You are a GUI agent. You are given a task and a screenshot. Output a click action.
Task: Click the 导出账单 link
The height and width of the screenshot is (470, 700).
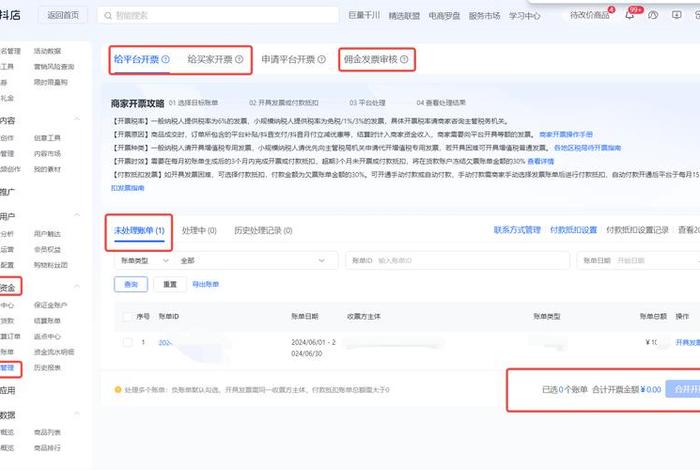coord(205,284)
